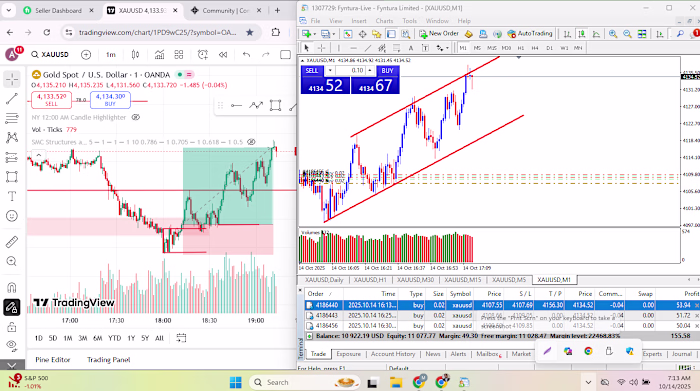This screenshot has width=700, height=391.
Task: Open the 1m interval dropdown in TradingView
Action: (111, 54)
